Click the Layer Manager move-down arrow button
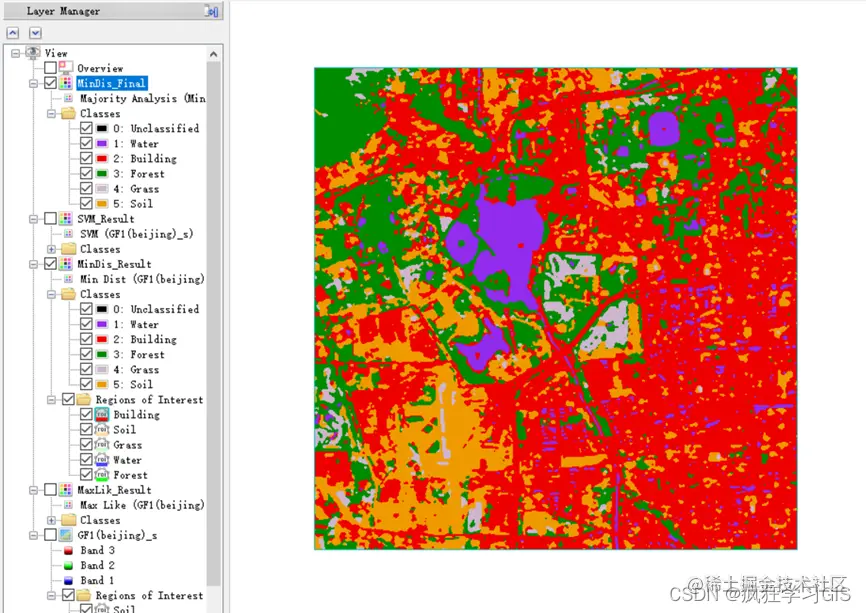 pyautogui.click(x=35, y=33)
